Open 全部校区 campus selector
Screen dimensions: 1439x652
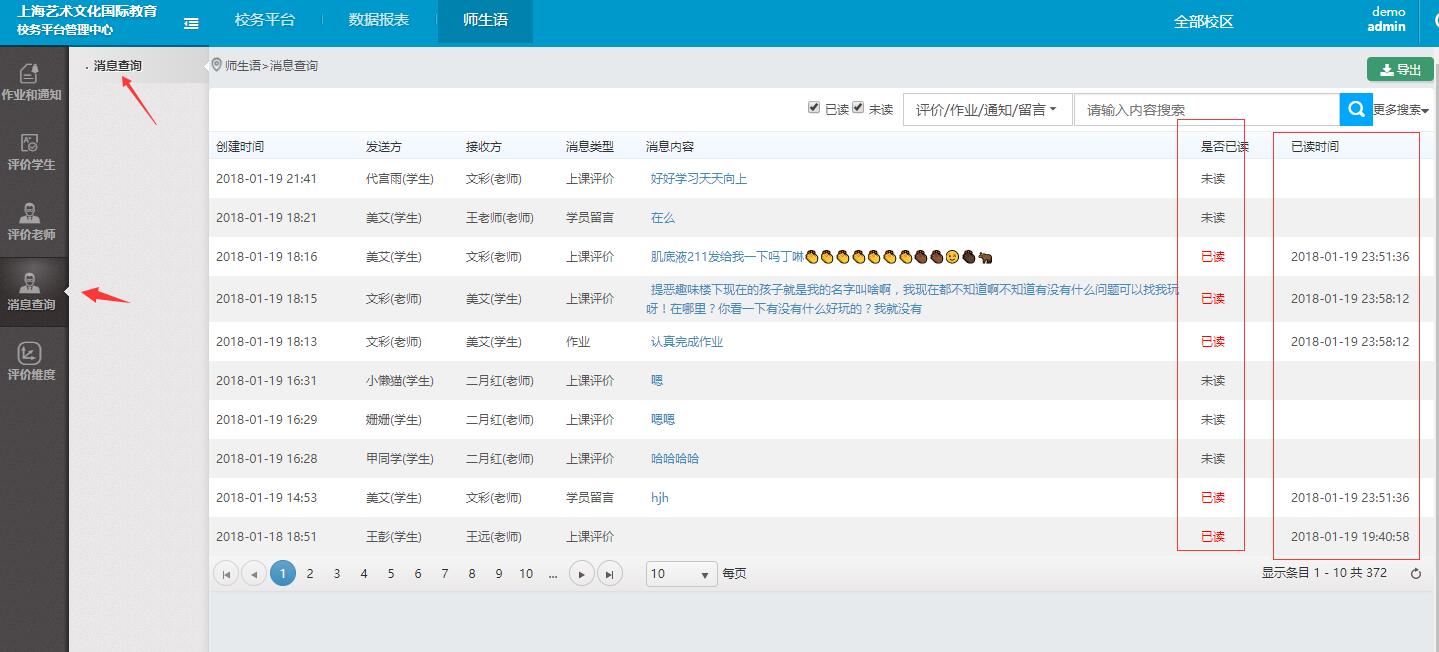click(x=1204, y=22)
